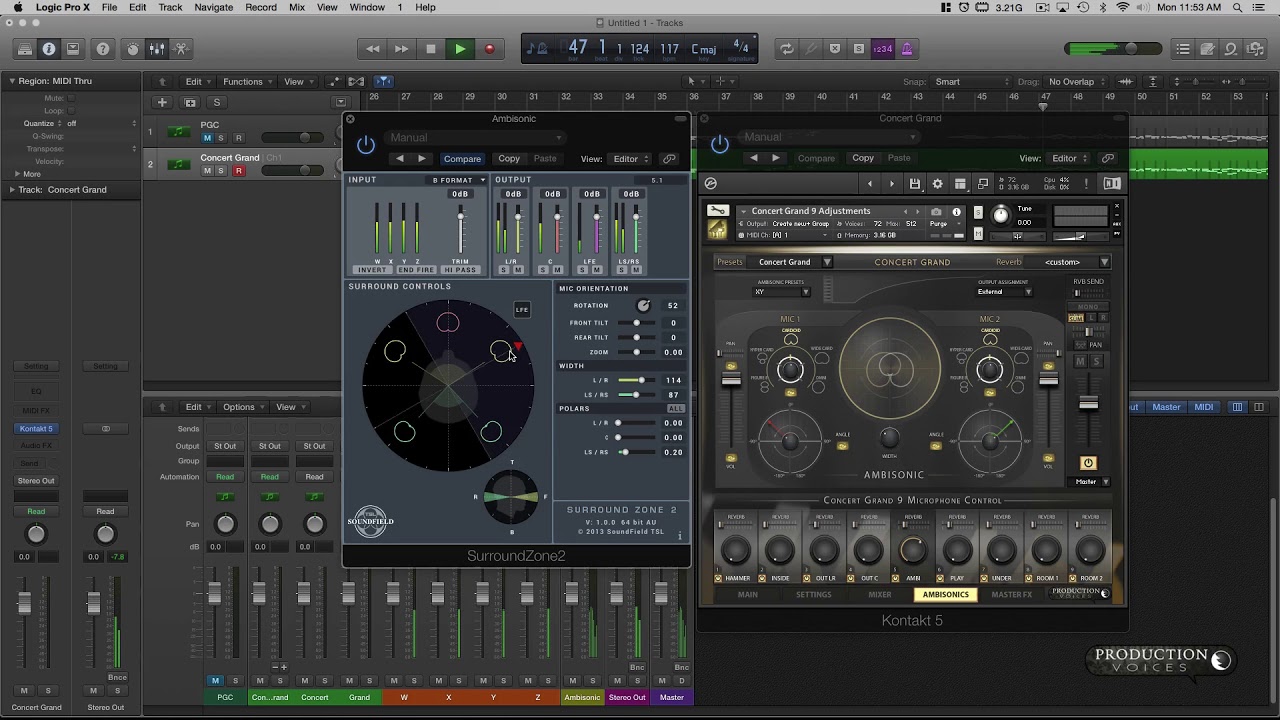This screenshot has height=720, width=1280.
Task: Adjust the Rotation knob in Mic Orientation
Action: point(642,305)
